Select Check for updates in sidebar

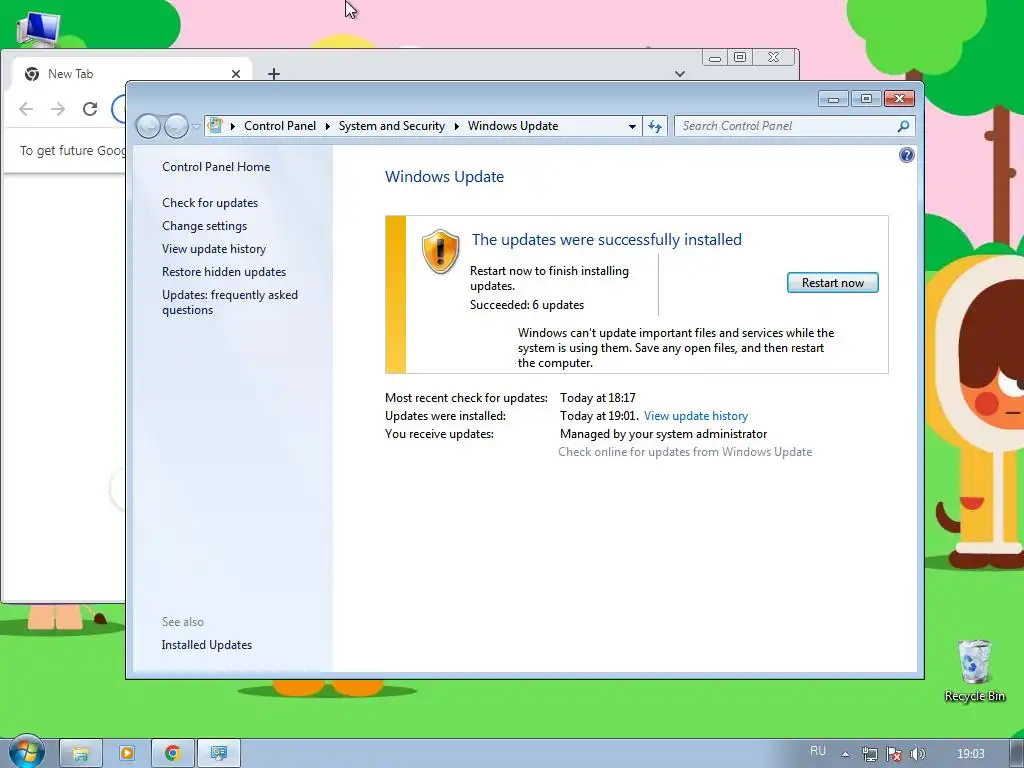tap(210, 202)
